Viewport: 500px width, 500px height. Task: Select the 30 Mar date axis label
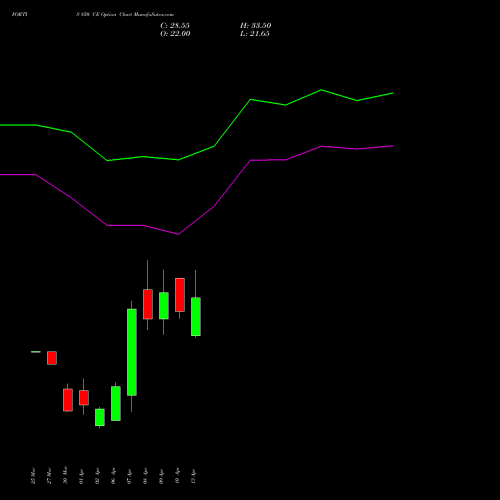65,476
